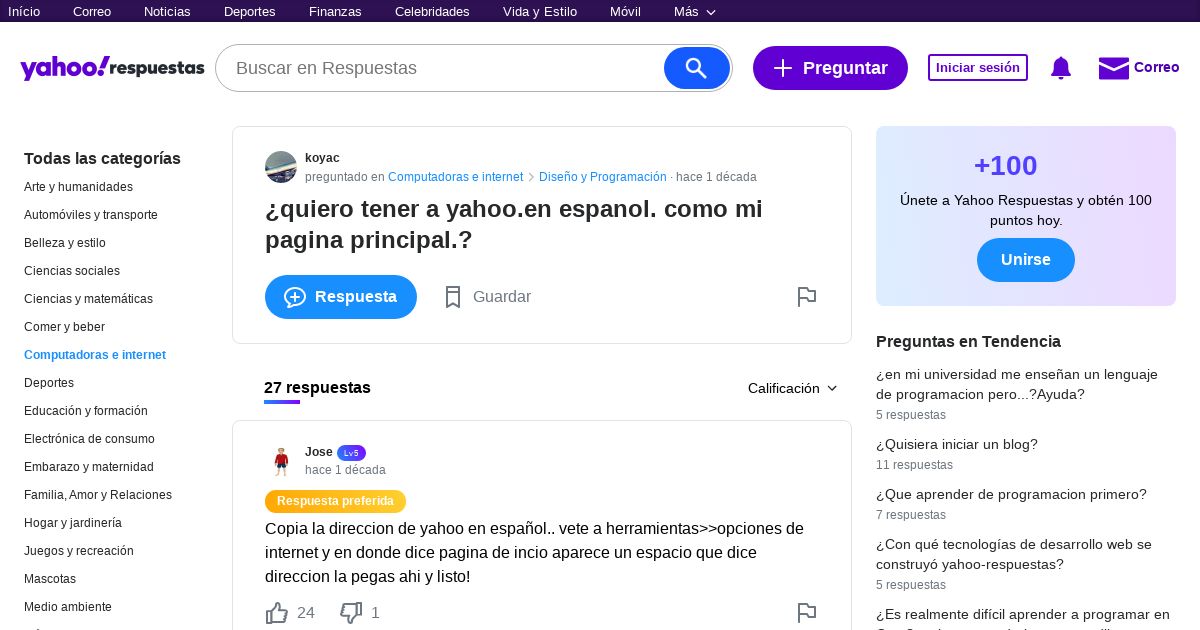The height and width of the screenshot is (630, 1200).
Task: Open Educación y formación category
Action: [x=86, y=411]
